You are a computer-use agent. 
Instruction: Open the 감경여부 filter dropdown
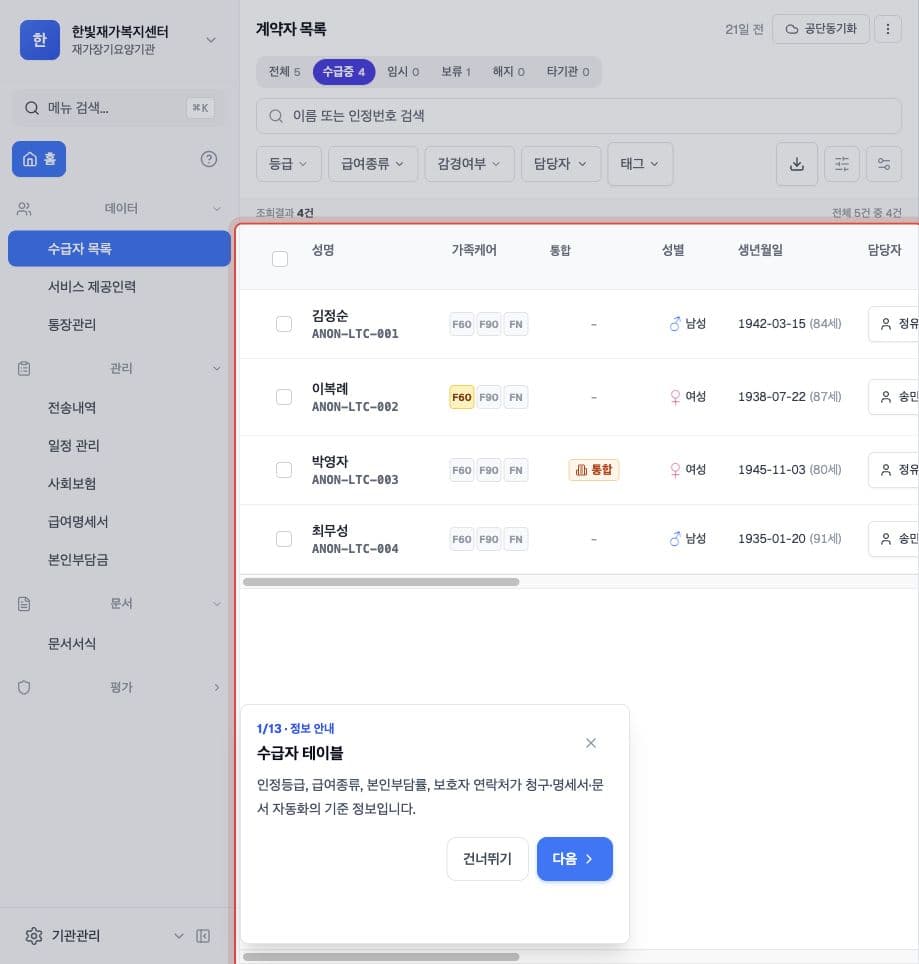pos(469,164)
